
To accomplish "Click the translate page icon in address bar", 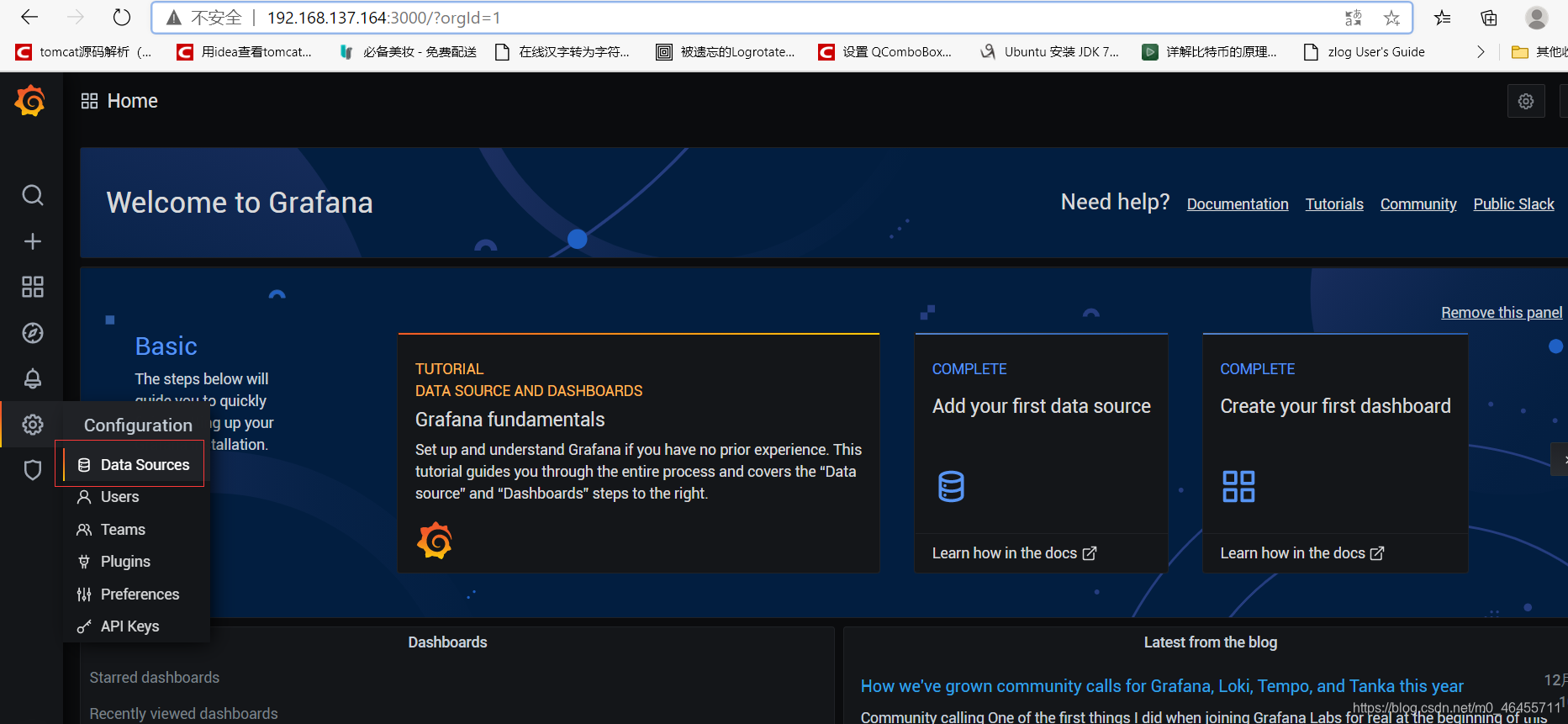I will (x=1354, y=18).
